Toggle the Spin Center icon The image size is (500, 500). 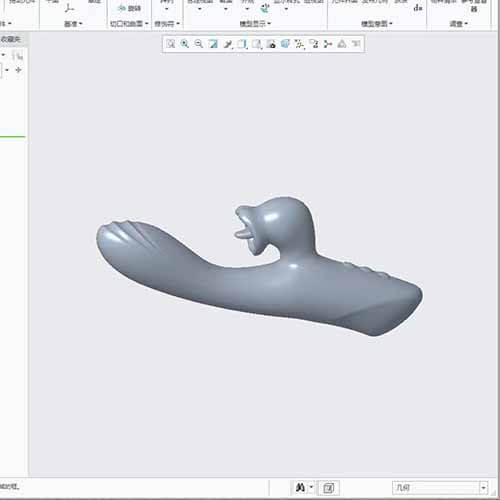[x=328, y=44]
